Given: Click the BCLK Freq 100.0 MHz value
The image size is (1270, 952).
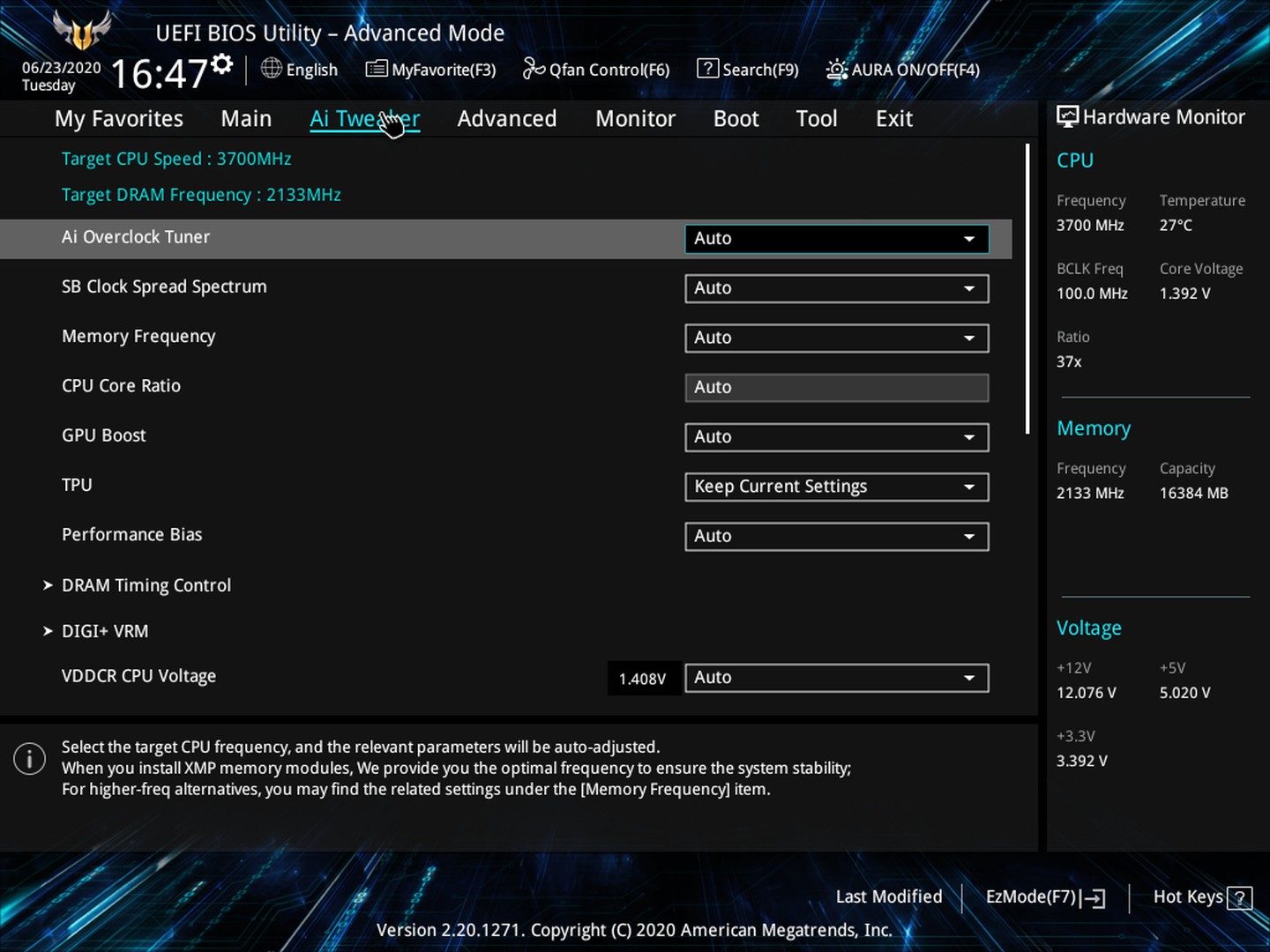Looking at the screenshot, I should pyautogui.click(x=1092, y=294).
